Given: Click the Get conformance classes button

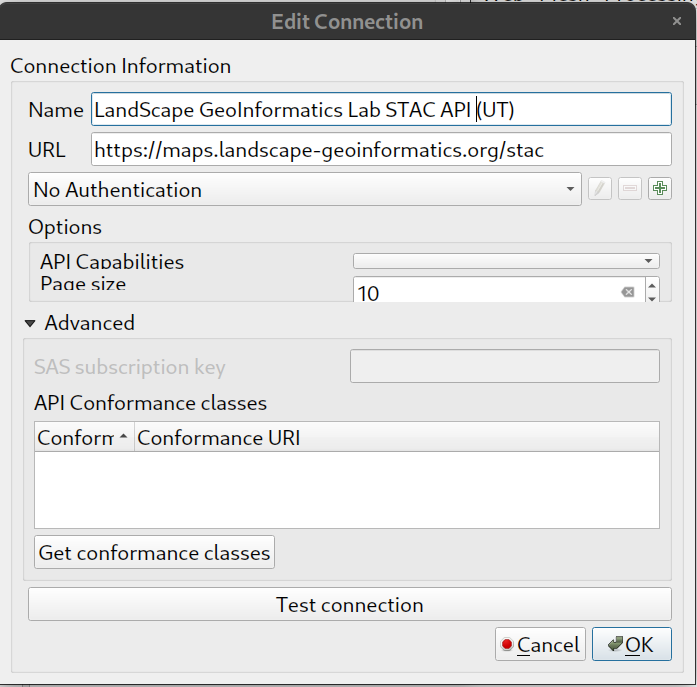Looking at the screenshot, I should pos(154,552).
